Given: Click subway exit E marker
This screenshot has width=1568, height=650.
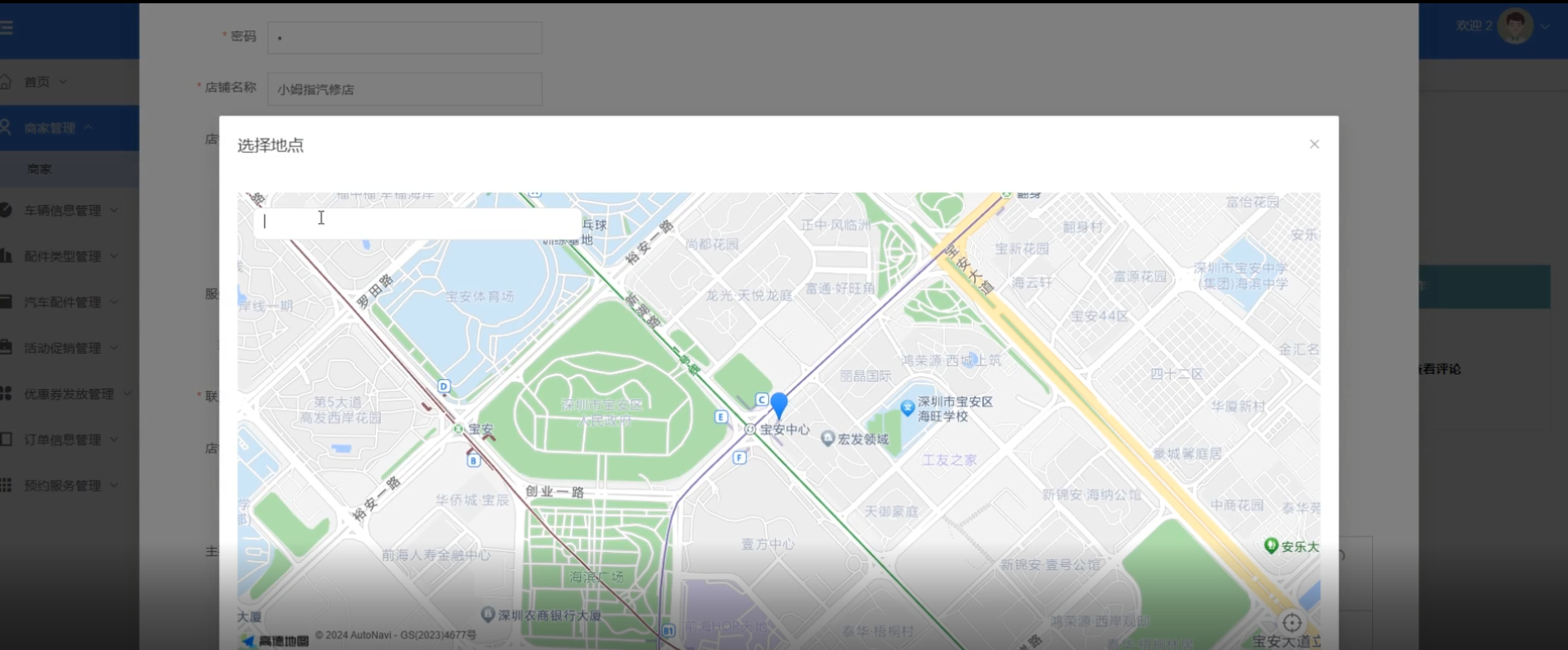Looking at the screenshot, I should pyautogui.click(x=721, y=417).
